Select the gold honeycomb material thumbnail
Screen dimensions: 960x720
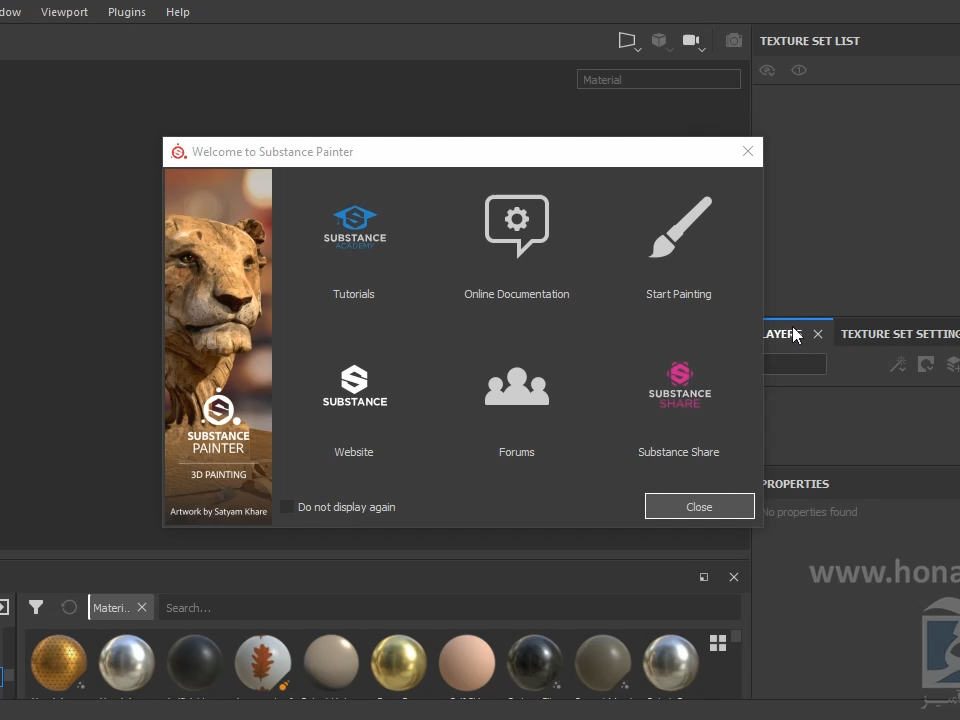point(59,662)
